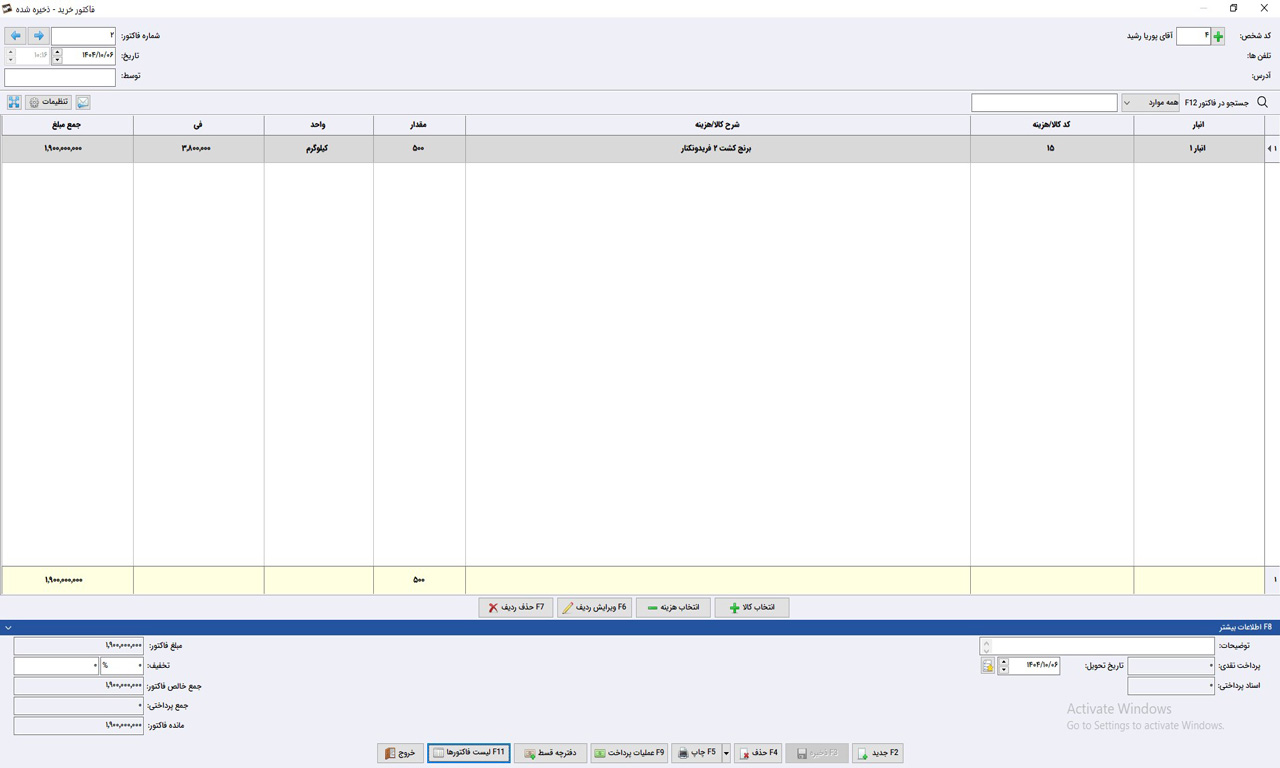Click the مقدار column header
Image resolution: width=1280 pixels, height=768 pixels.
point(419,125)
